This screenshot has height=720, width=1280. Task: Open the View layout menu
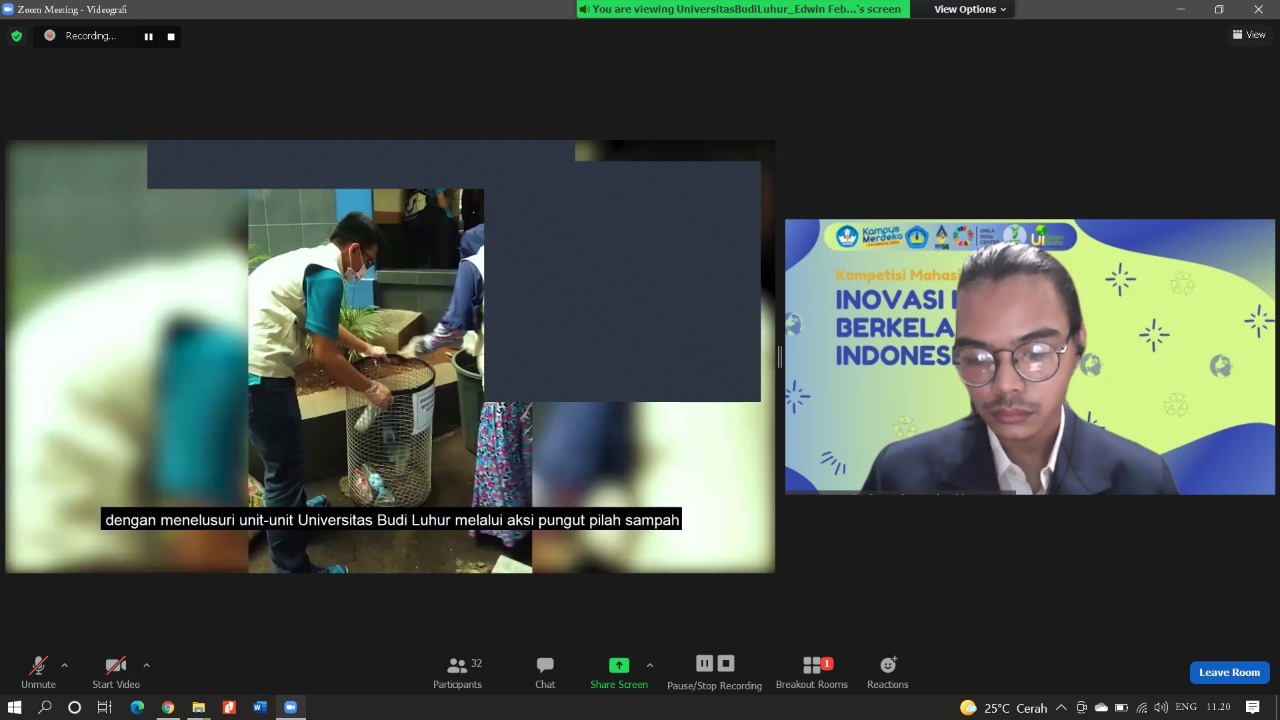pos(1249,34)
